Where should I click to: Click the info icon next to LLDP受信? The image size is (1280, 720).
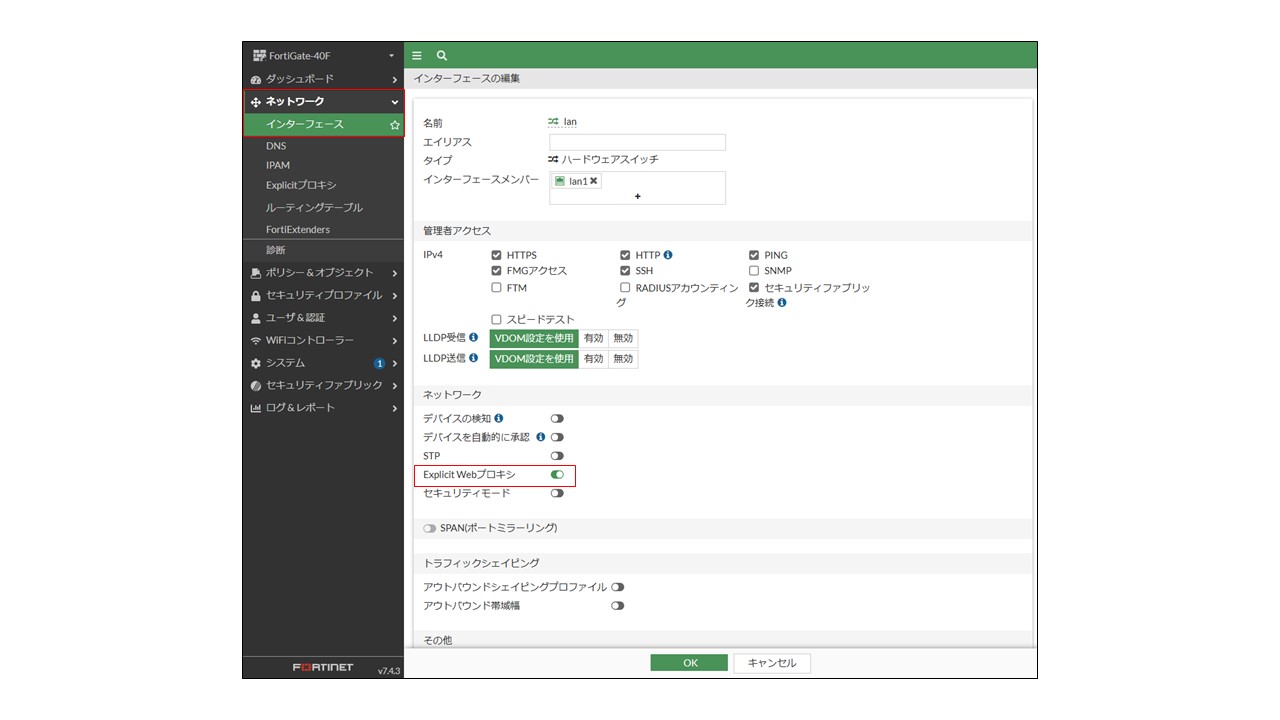click(473, 338)
